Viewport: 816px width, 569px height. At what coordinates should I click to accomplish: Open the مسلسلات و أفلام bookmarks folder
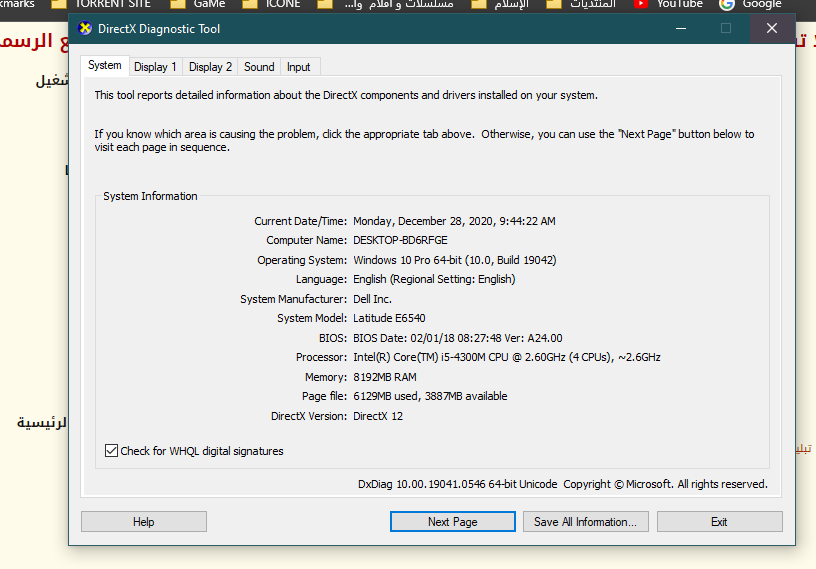coord(385,4)
